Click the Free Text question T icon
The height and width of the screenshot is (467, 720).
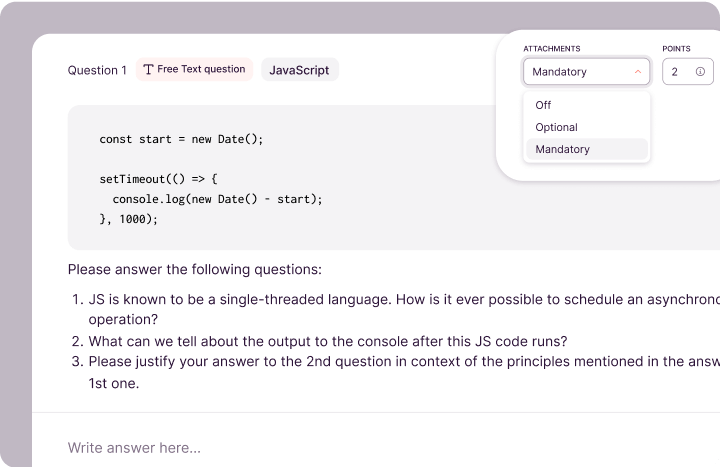[149, 70]
